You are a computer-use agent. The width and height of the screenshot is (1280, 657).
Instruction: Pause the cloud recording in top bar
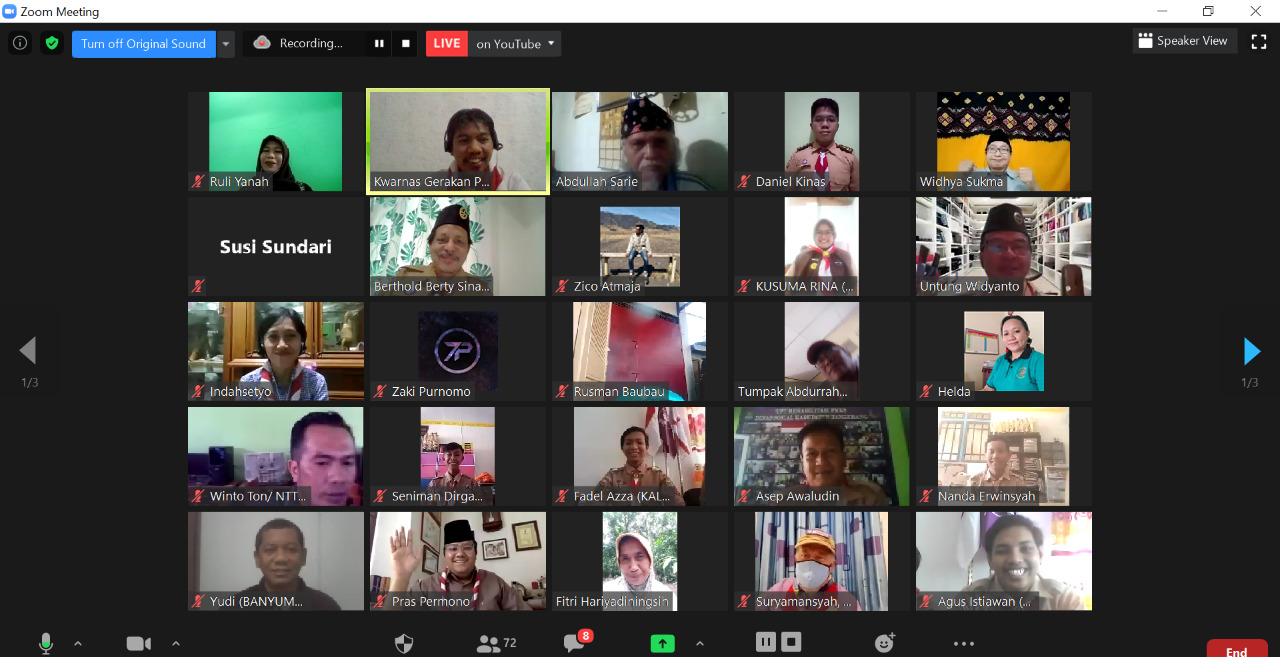379,43
